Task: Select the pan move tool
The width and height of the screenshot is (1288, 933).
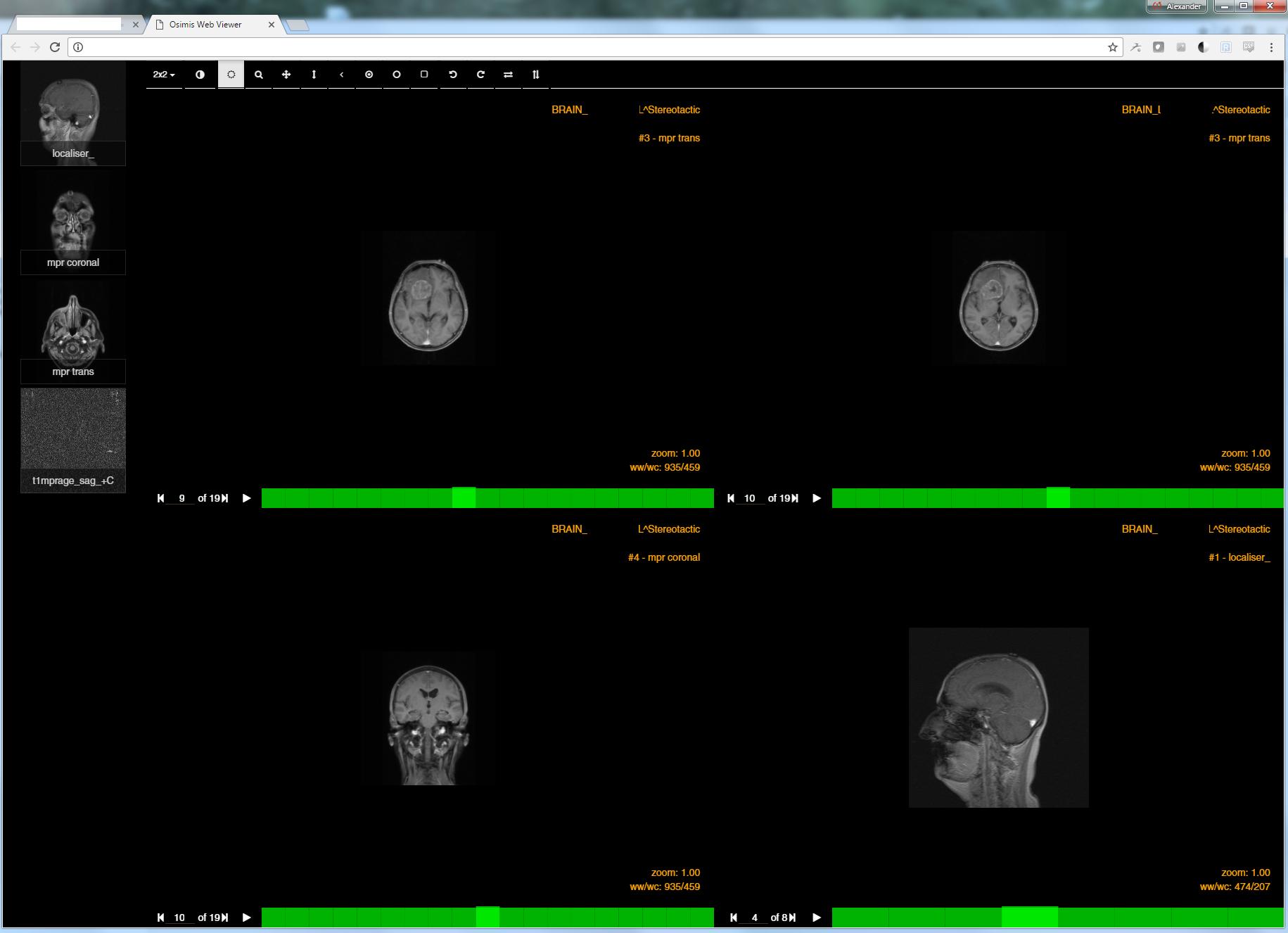Action: coord(286,75)
